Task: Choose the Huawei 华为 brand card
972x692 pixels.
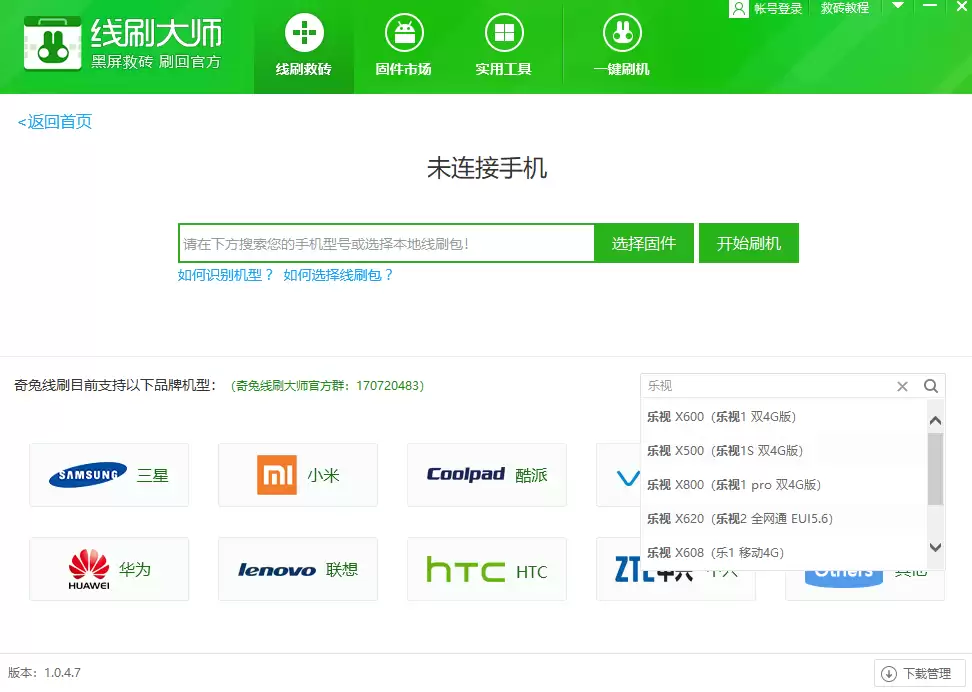Action: [x=109, y=569]
